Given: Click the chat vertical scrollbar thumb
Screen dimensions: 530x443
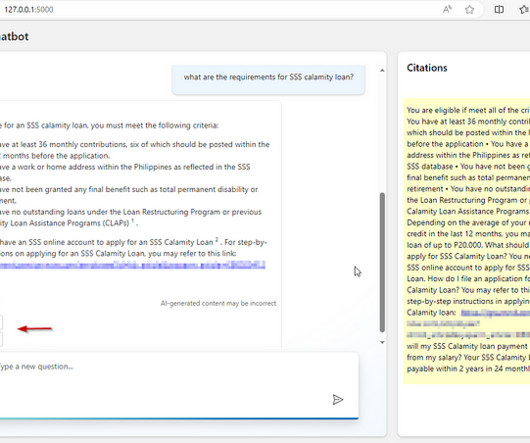Looking at the screenshot, I should [x=382, y=262].
